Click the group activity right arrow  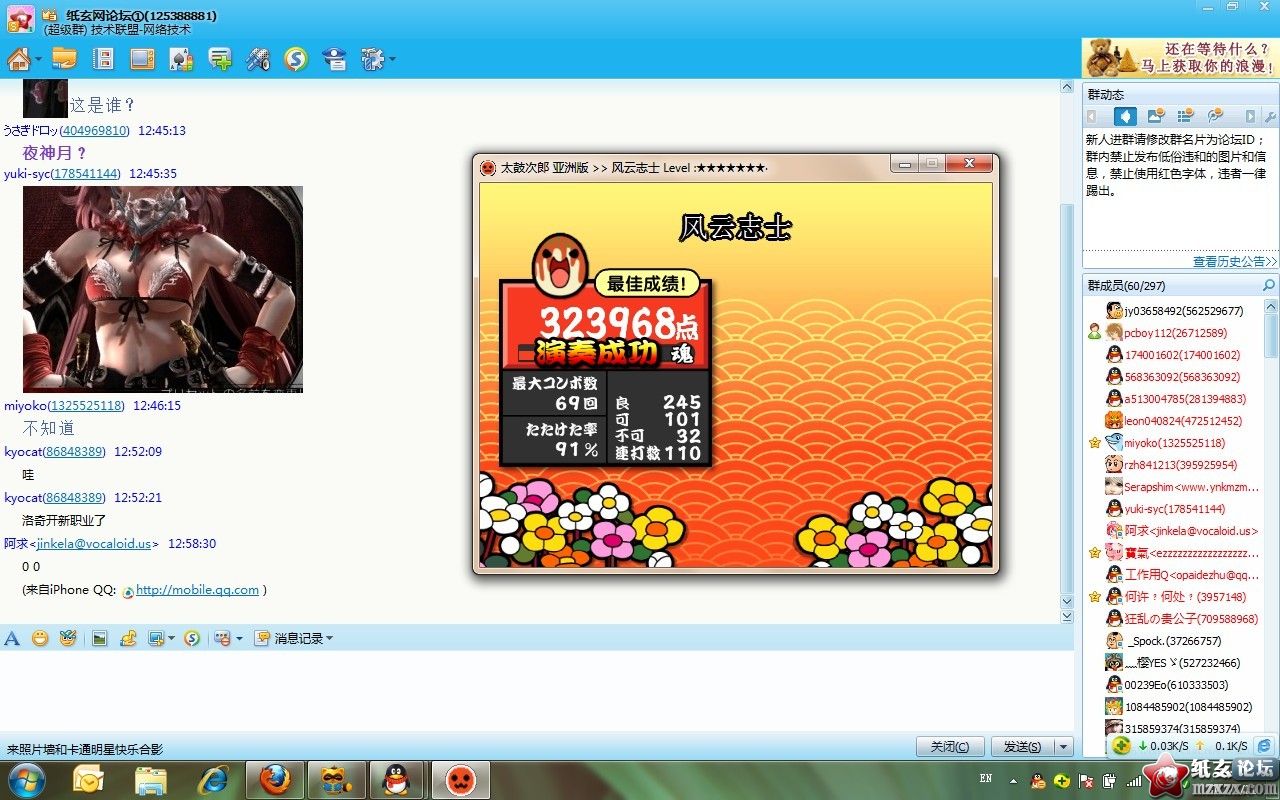click(x=1250, y=116)
